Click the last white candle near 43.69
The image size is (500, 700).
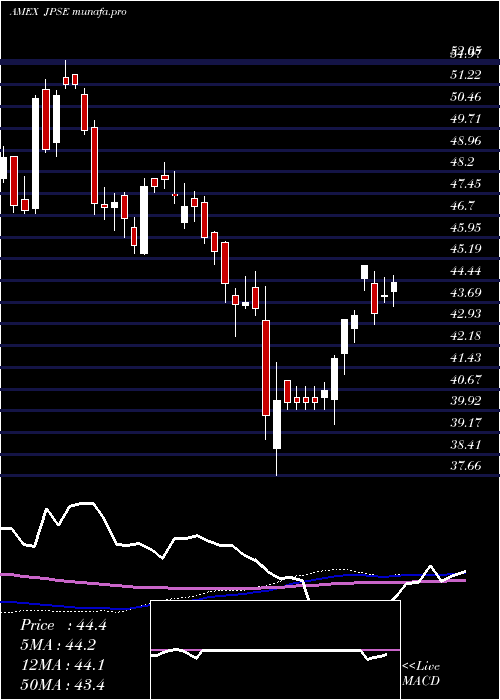click(x=394, y=287)
